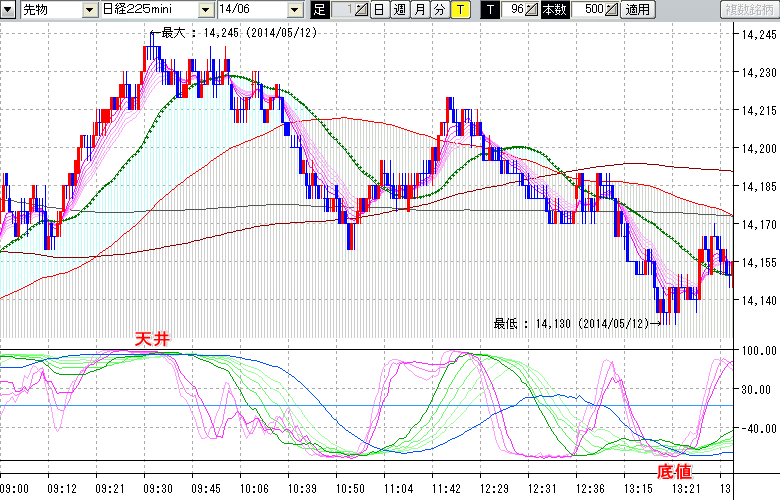Screen dimensions: 780x500
Task: Click the spinner beside the 96 tick value
Action: click(532, 10)
